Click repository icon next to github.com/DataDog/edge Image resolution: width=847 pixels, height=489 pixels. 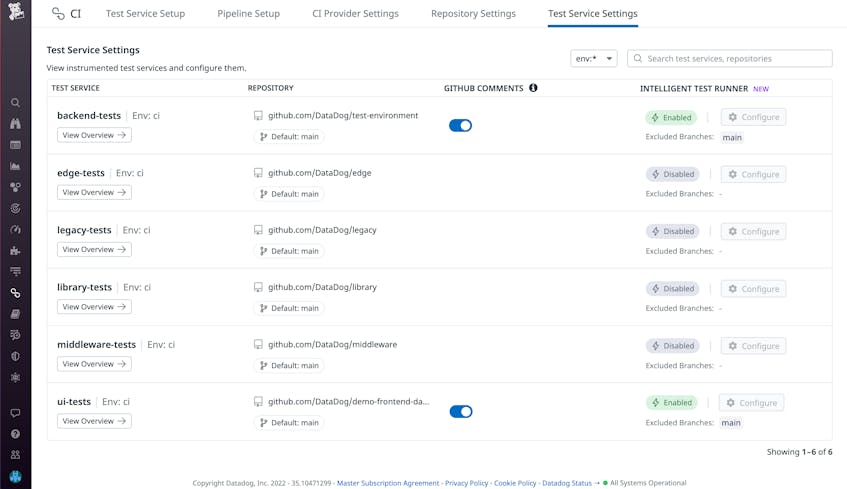click(258, 173)
